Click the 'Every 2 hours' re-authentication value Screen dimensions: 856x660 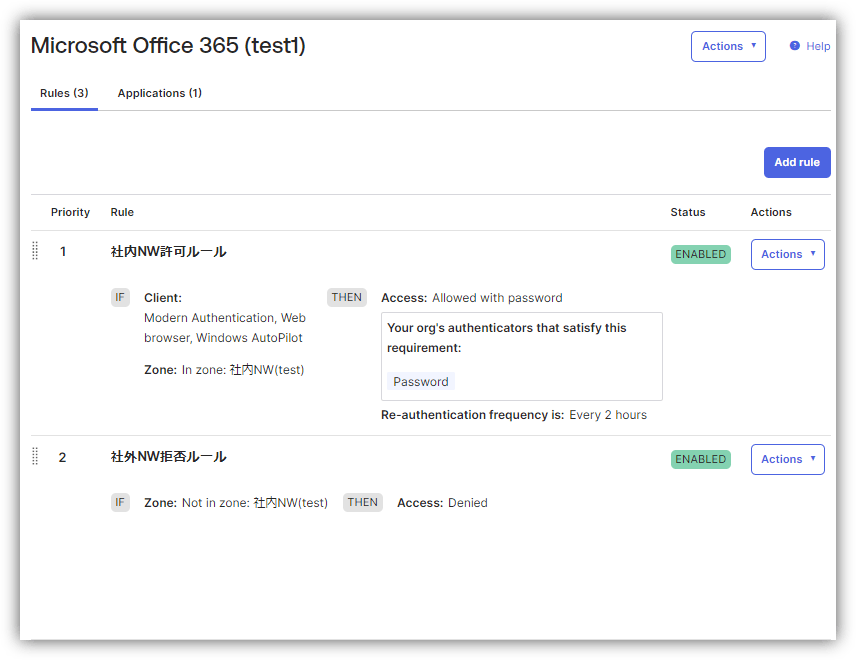tap(608, 415)
